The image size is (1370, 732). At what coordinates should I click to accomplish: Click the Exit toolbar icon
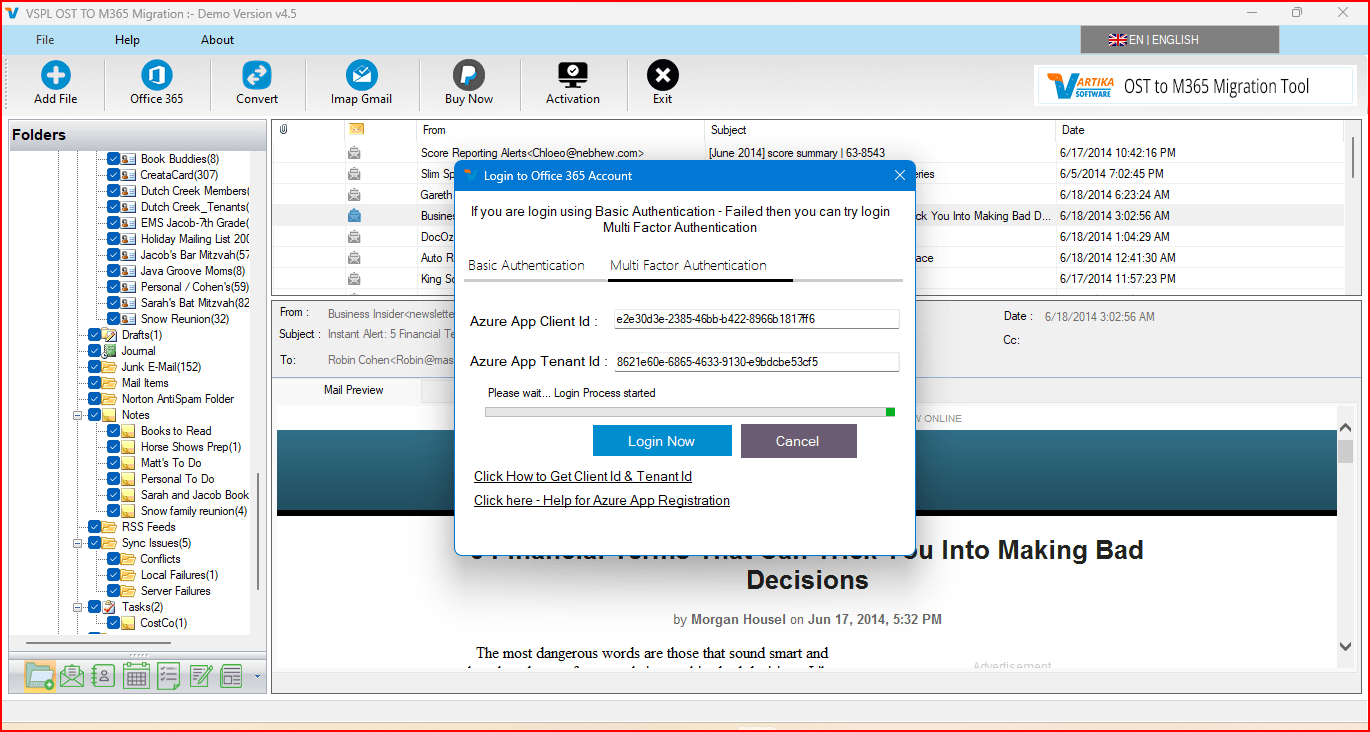[662, 76]
